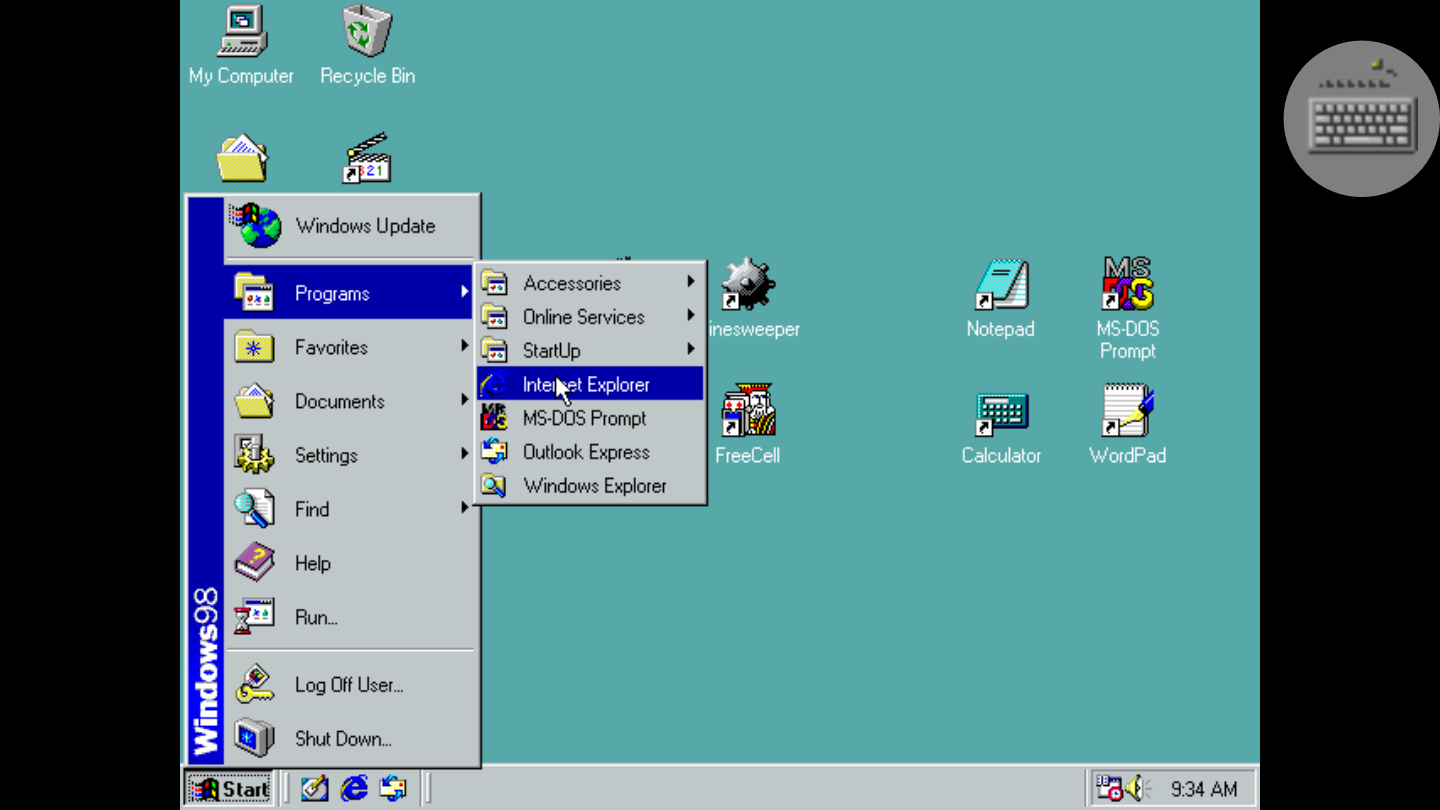The width and height of the screenshot is (1440, 810).
Task: Open the Calculator desktop shortcut
Action: point(1001,413)
